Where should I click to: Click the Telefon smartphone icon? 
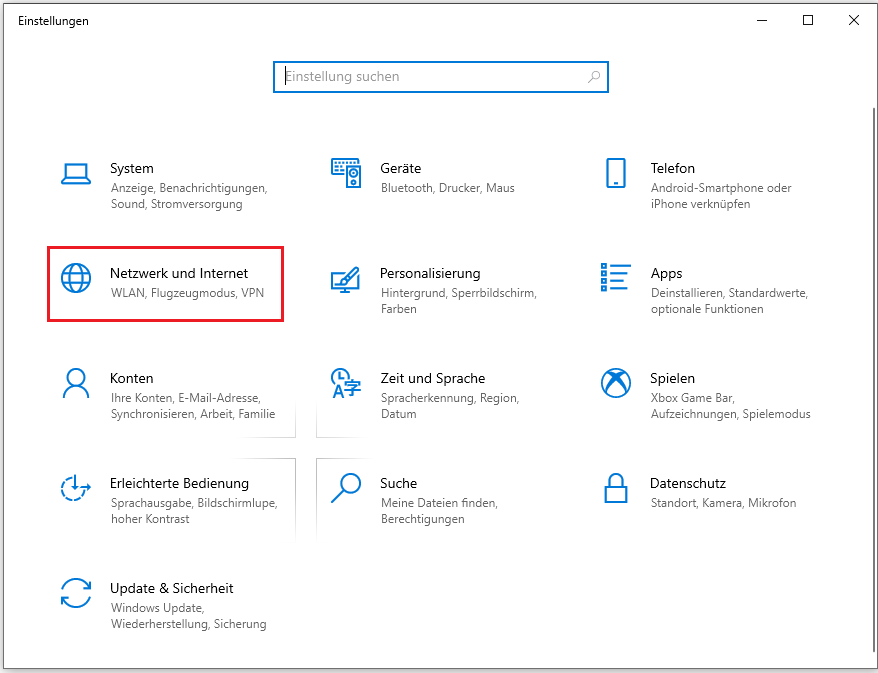[615, 173]
